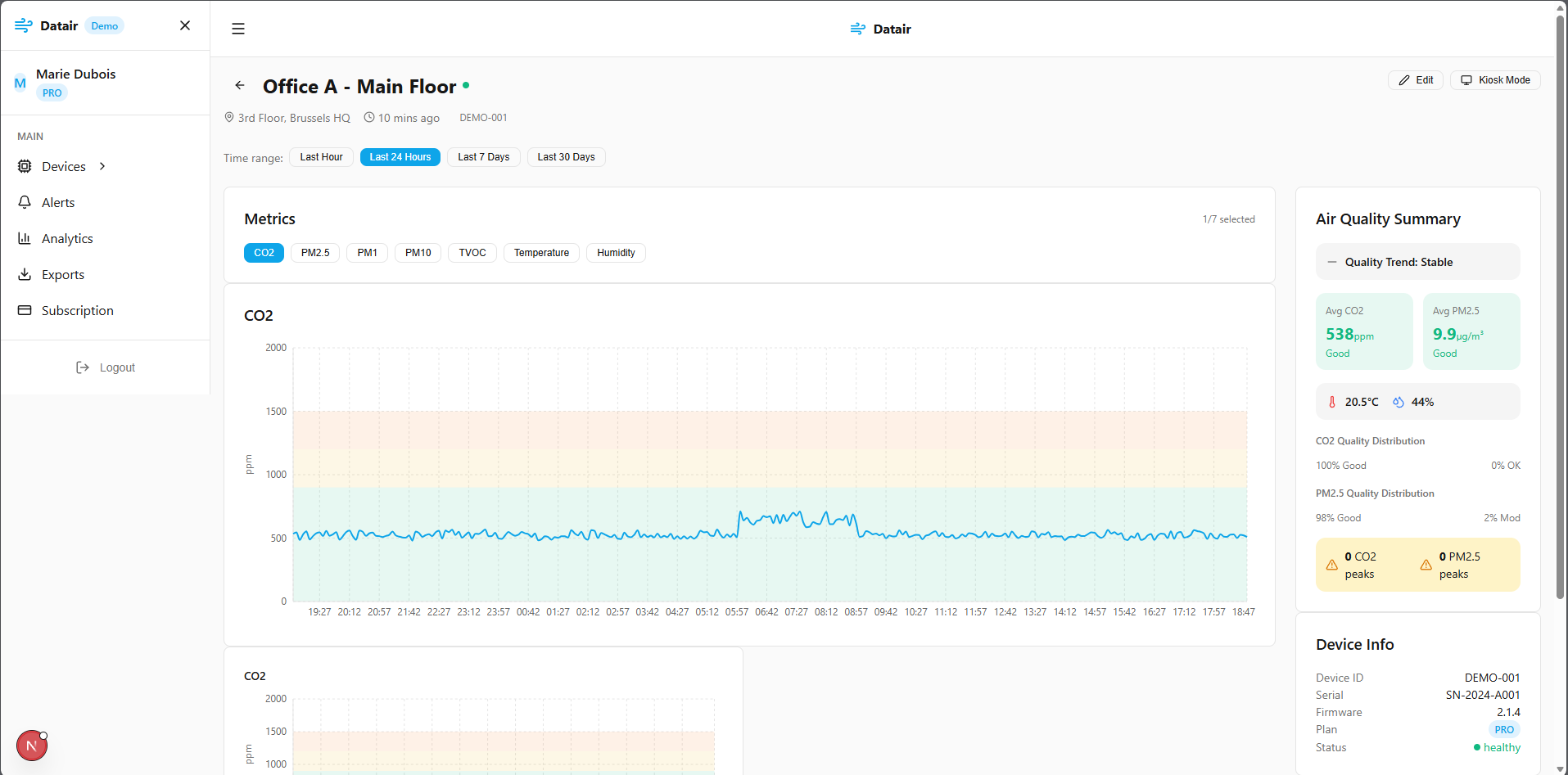1568x775 pixels.
Task: Click the 3rd Floor, Brussels HQ text
Action: pyautogui.click(x=294, y=118)
